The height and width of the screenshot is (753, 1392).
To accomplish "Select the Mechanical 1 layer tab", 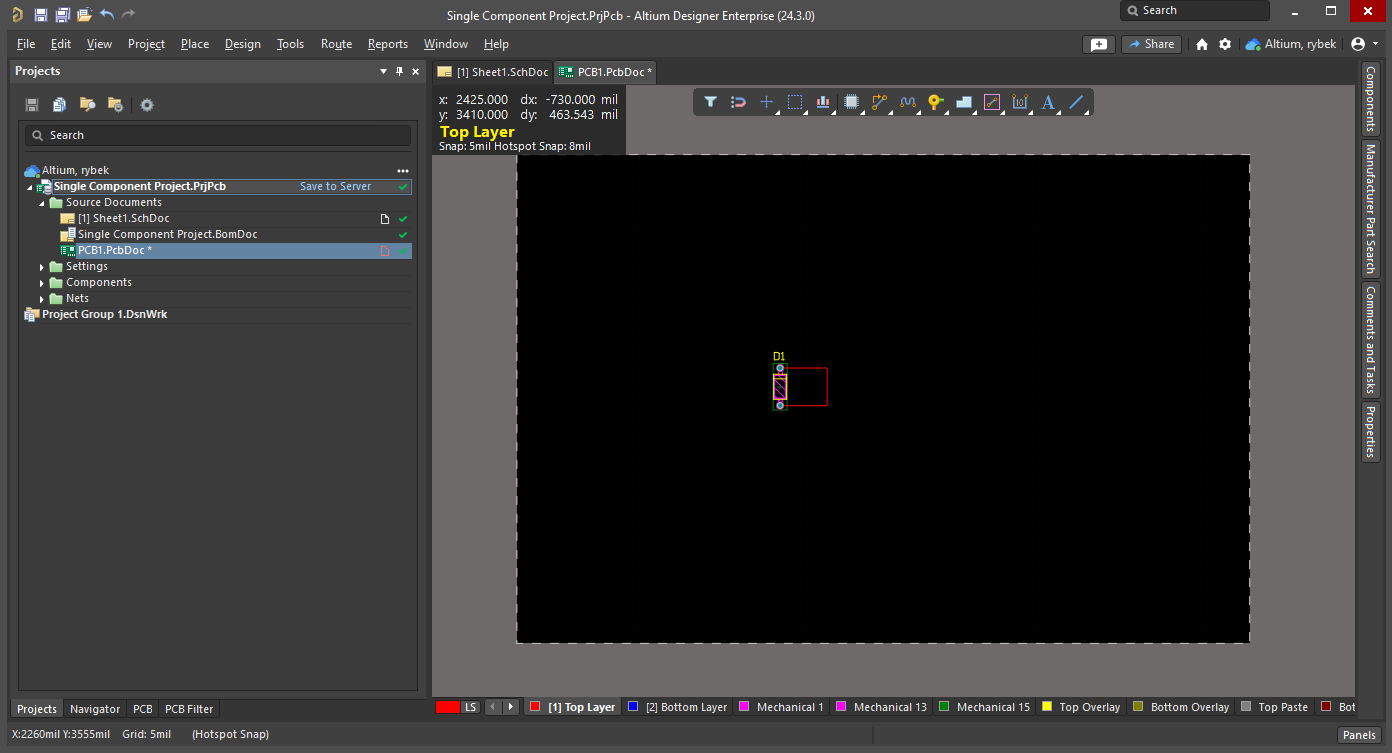I will pyautogui.click(x=781, y=707).
